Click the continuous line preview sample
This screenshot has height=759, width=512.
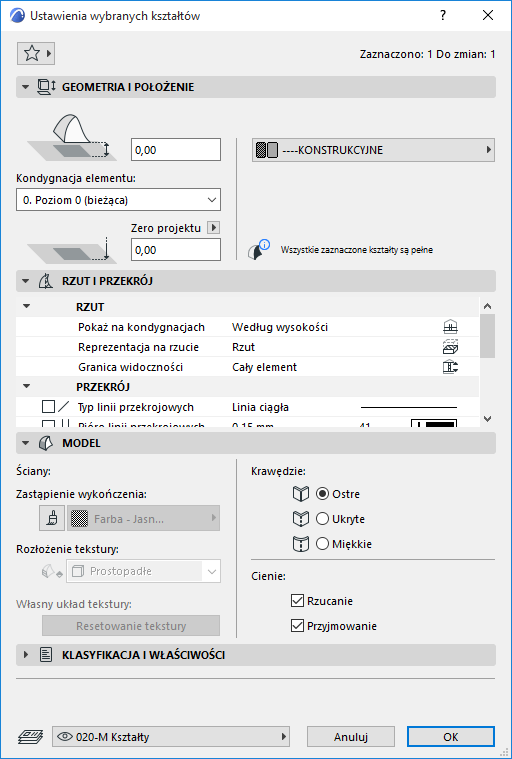409,407
